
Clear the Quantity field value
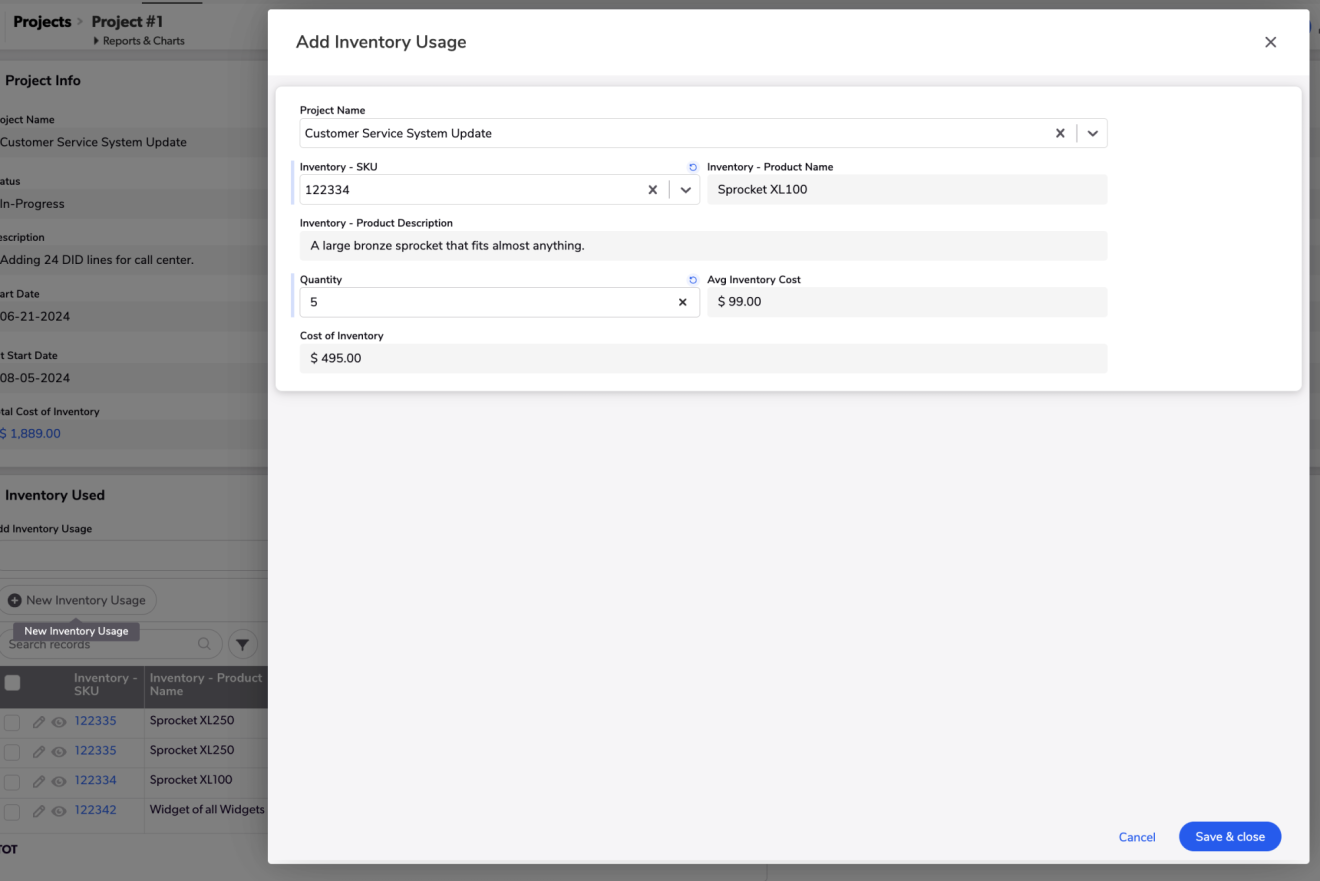pos(683,302)
